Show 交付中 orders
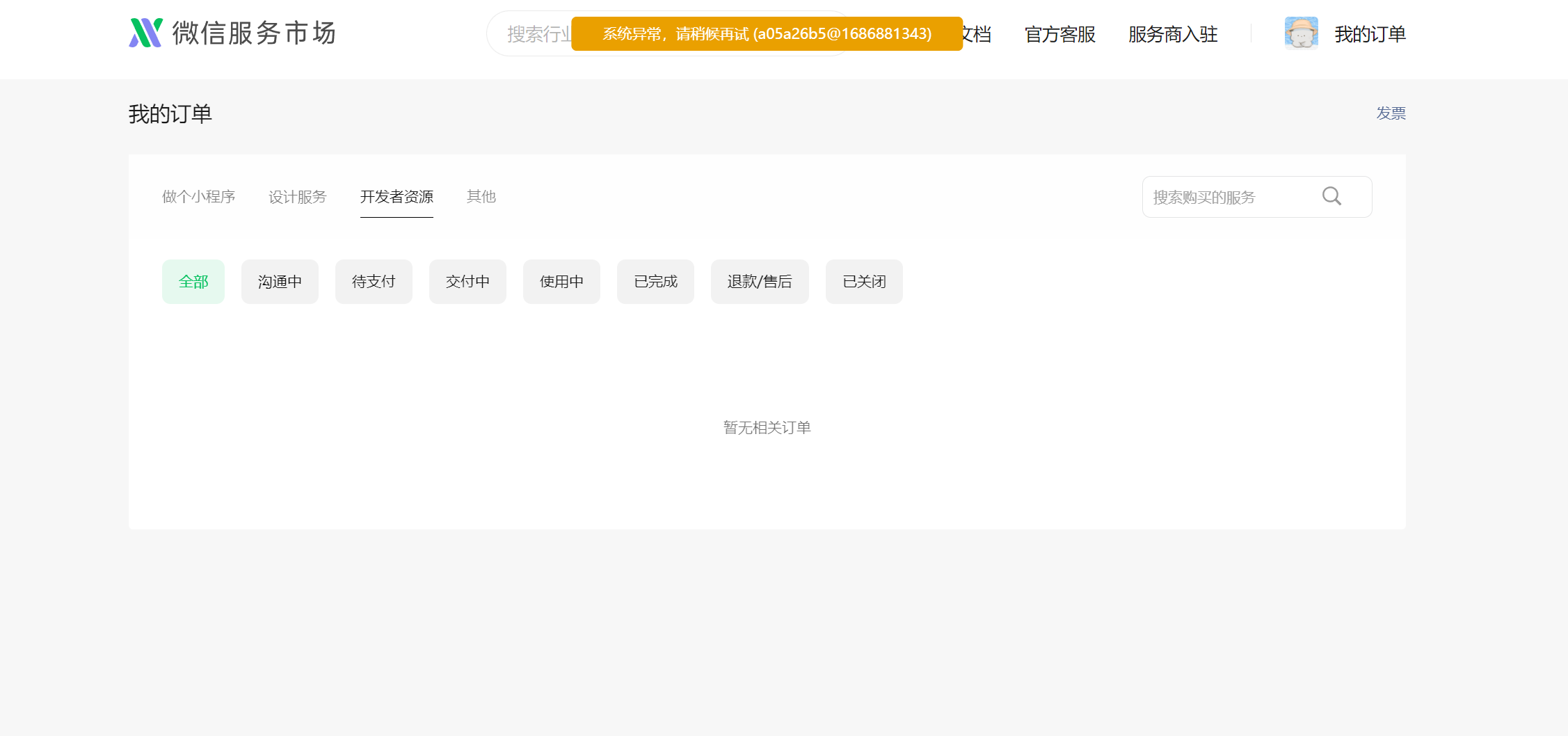1568x736 pixels. (467, 282)
